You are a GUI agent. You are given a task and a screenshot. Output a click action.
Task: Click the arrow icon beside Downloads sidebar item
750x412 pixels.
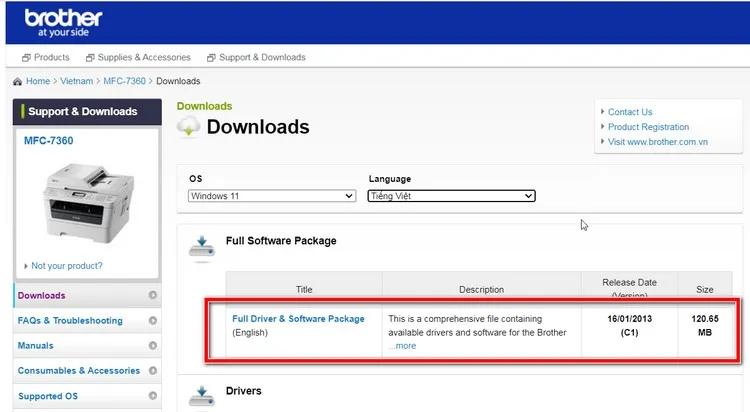[153, 295]
